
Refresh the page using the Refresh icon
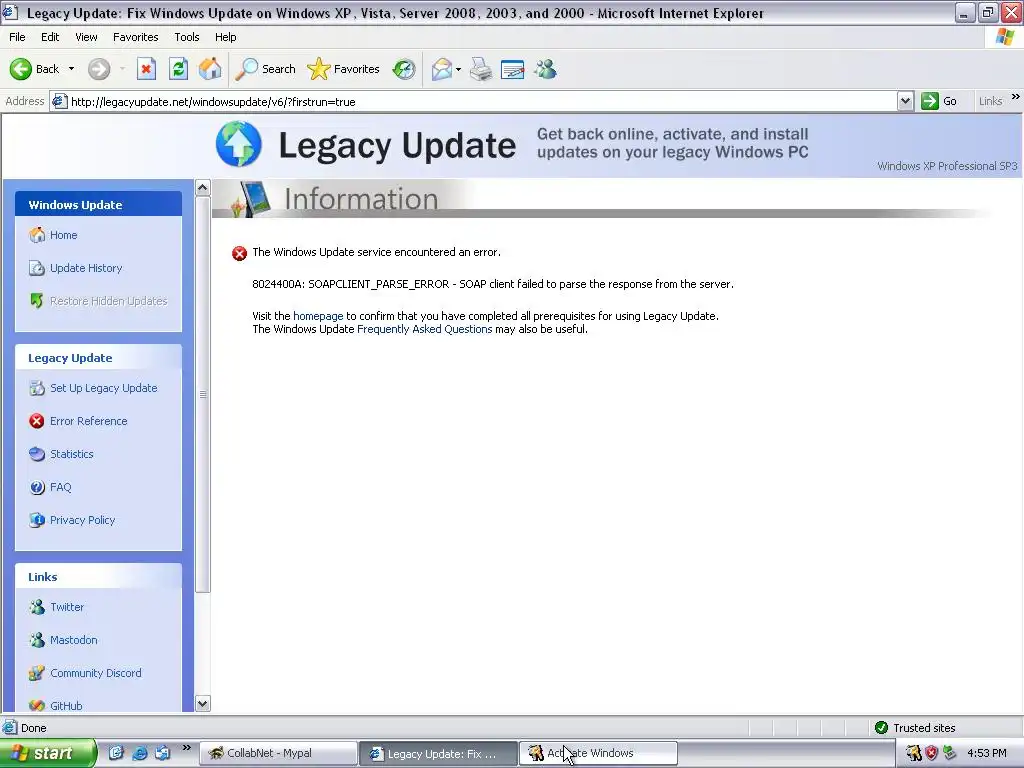pos(178,69)
